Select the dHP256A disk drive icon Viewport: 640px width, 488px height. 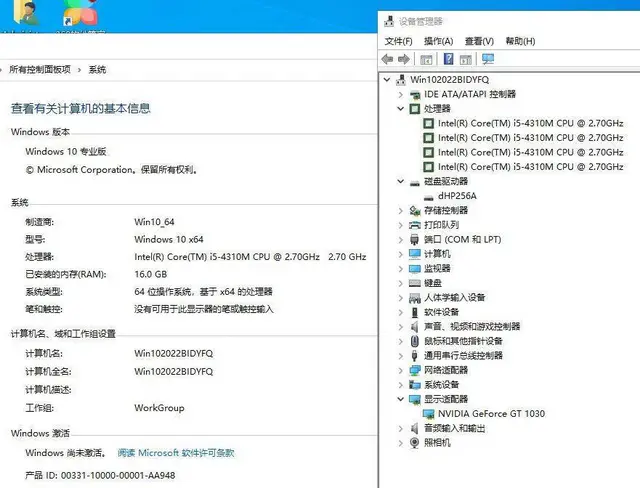[429, 197]
